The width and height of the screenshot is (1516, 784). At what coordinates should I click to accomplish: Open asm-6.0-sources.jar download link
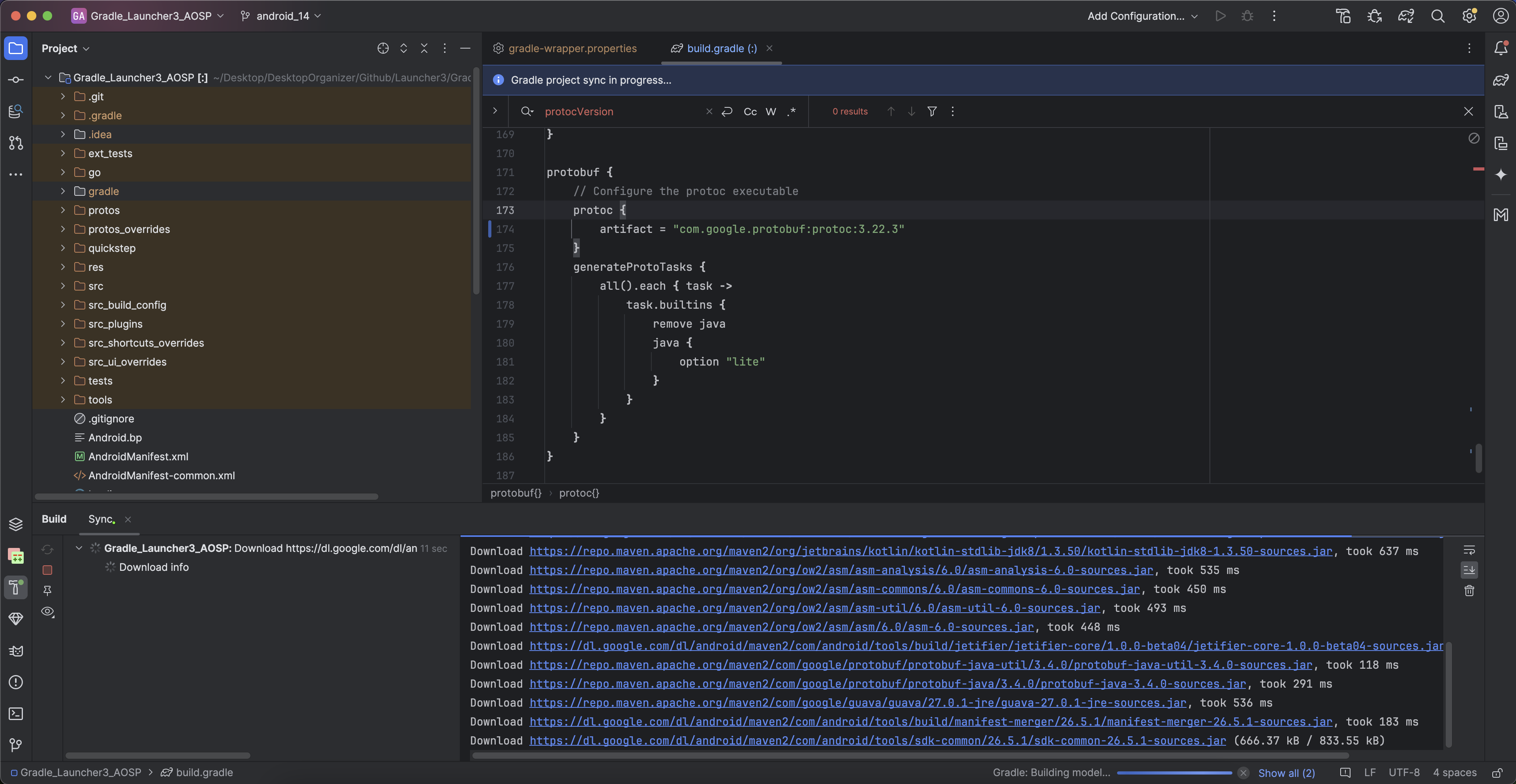pyautogui.click(x=781, y=626)
